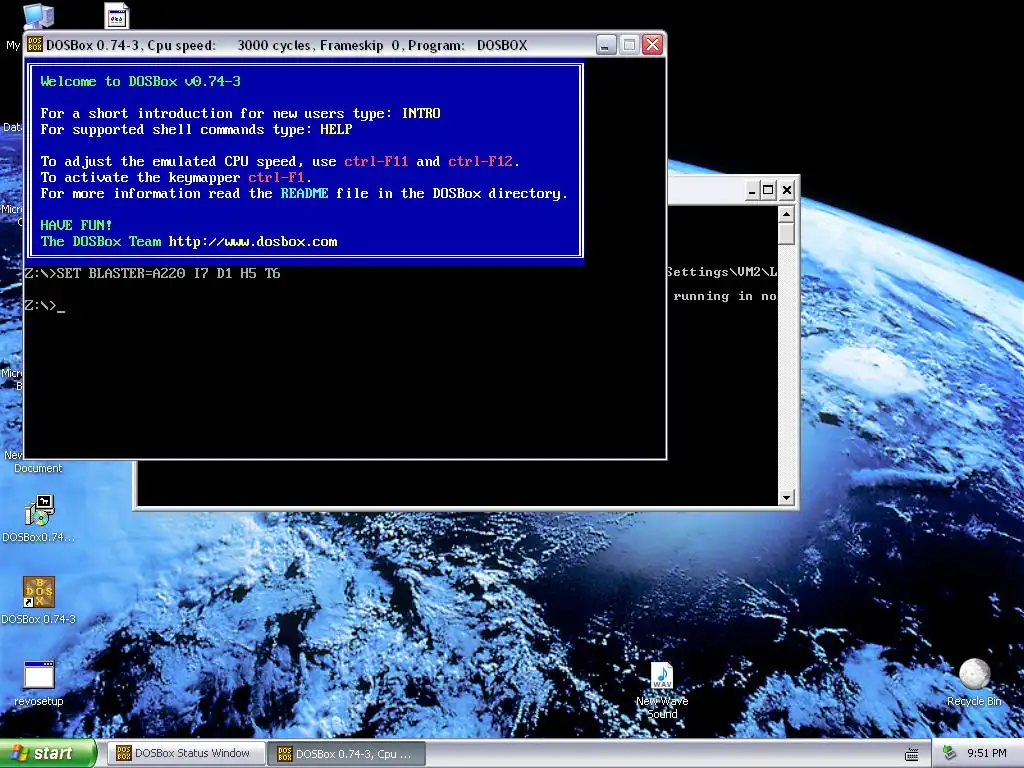Select the DOSBox 0.74-3 taskbar button
Viewport: 1024px width, 768px height.
(347, 754)
